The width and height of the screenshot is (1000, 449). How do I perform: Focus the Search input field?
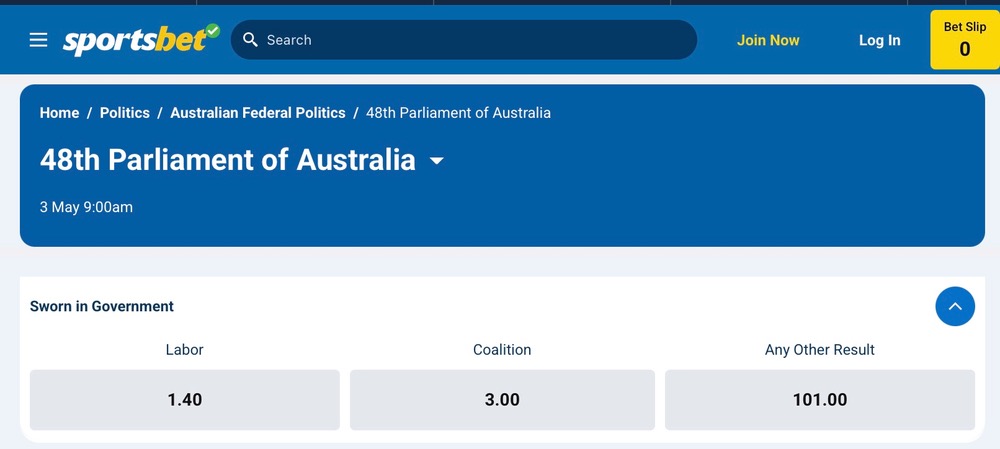coord(464,40)
